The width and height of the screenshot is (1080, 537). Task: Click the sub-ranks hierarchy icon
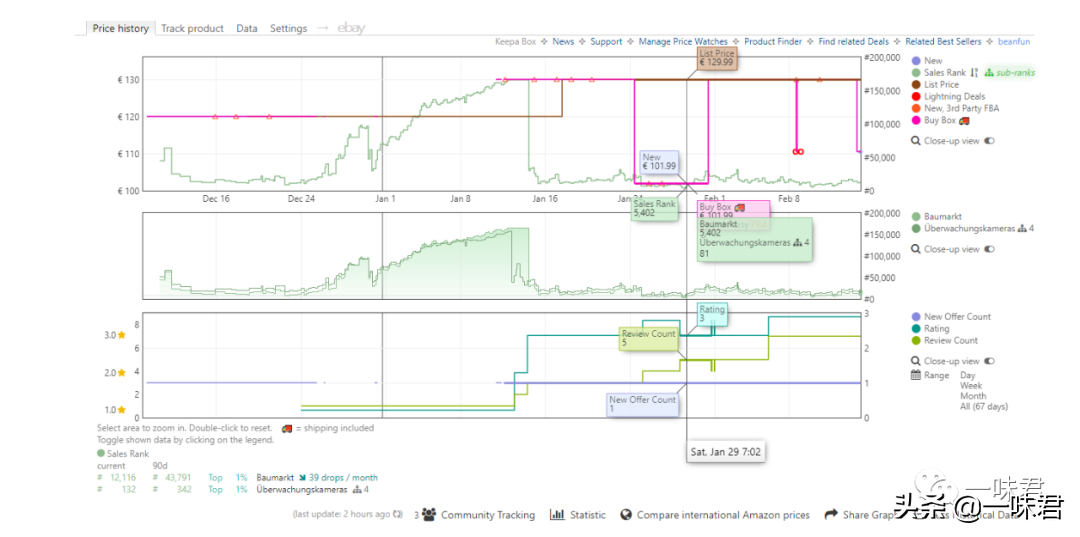pyautogui.click(x=989, y=72)
